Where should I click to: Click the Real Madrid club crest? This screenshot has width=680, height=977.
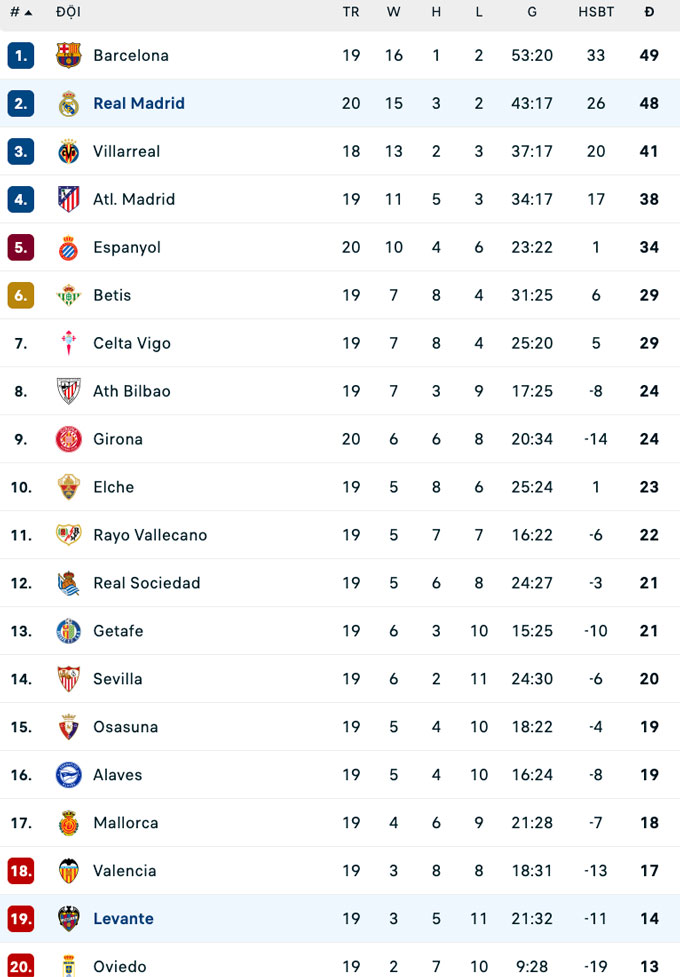click(68, 103)
